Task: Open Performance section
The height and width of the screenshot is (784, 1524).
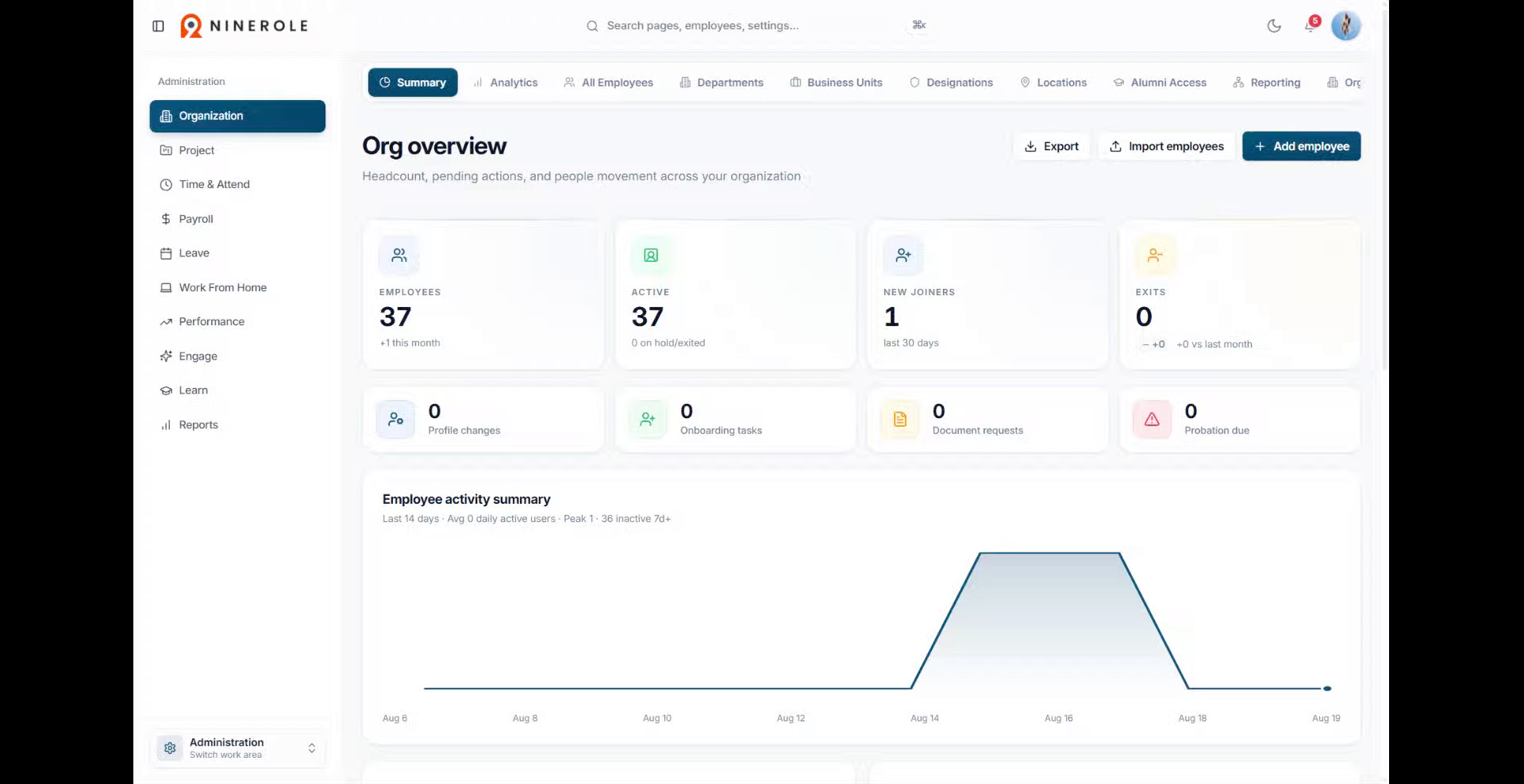Action: tap(237, 321)
